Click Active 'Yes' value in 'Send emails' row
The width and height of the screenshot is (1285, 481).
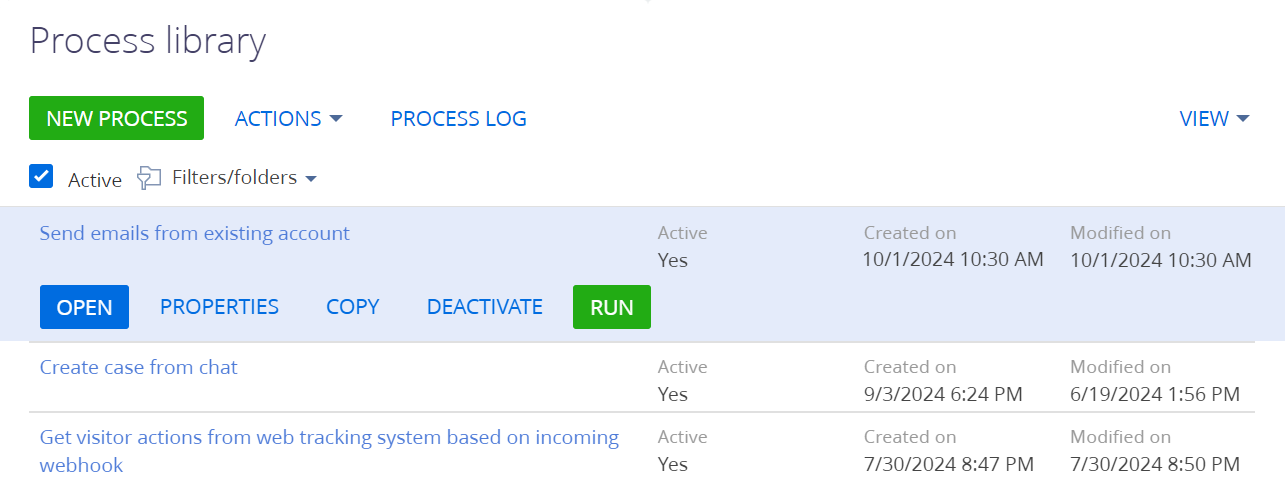[673, 260]
